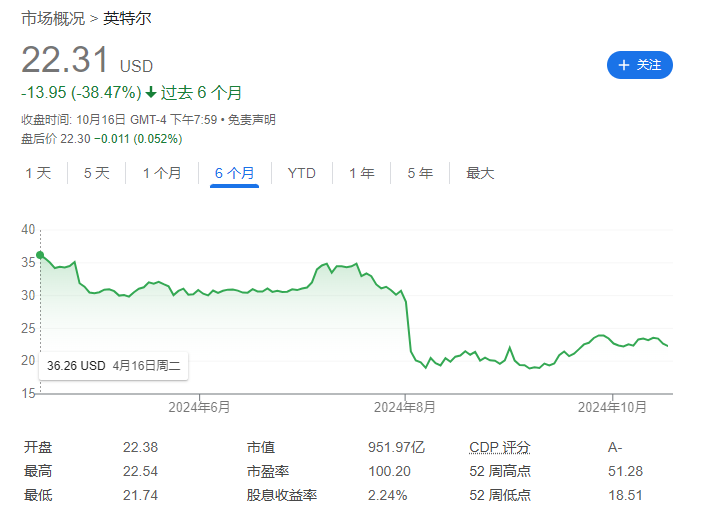The height and width of the screenshot is (510, 711).
Task: Click the 英特尔 breadcrumb text
Action: (x=127, y=19)
